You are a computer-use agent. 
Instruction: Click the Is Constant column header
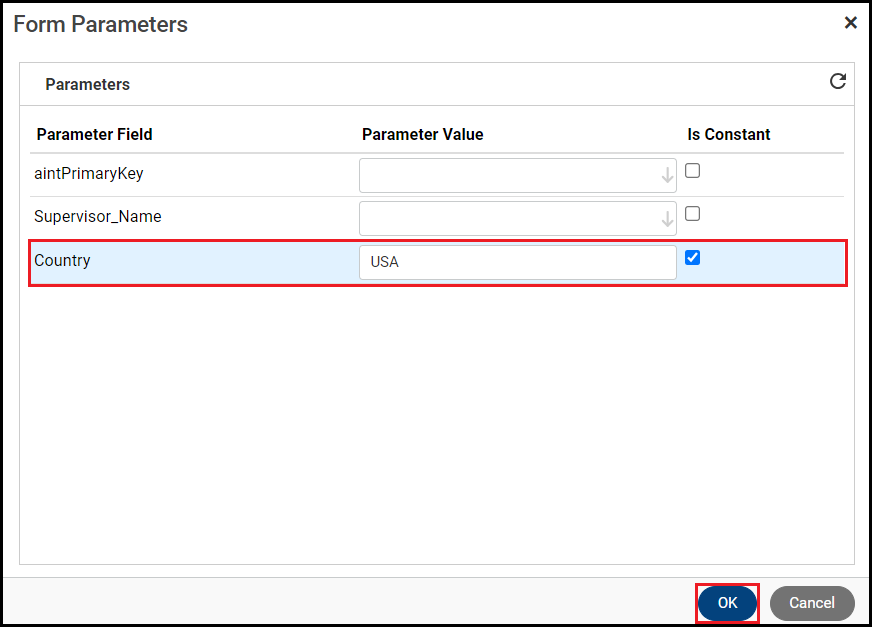click(x=728, y=134)
